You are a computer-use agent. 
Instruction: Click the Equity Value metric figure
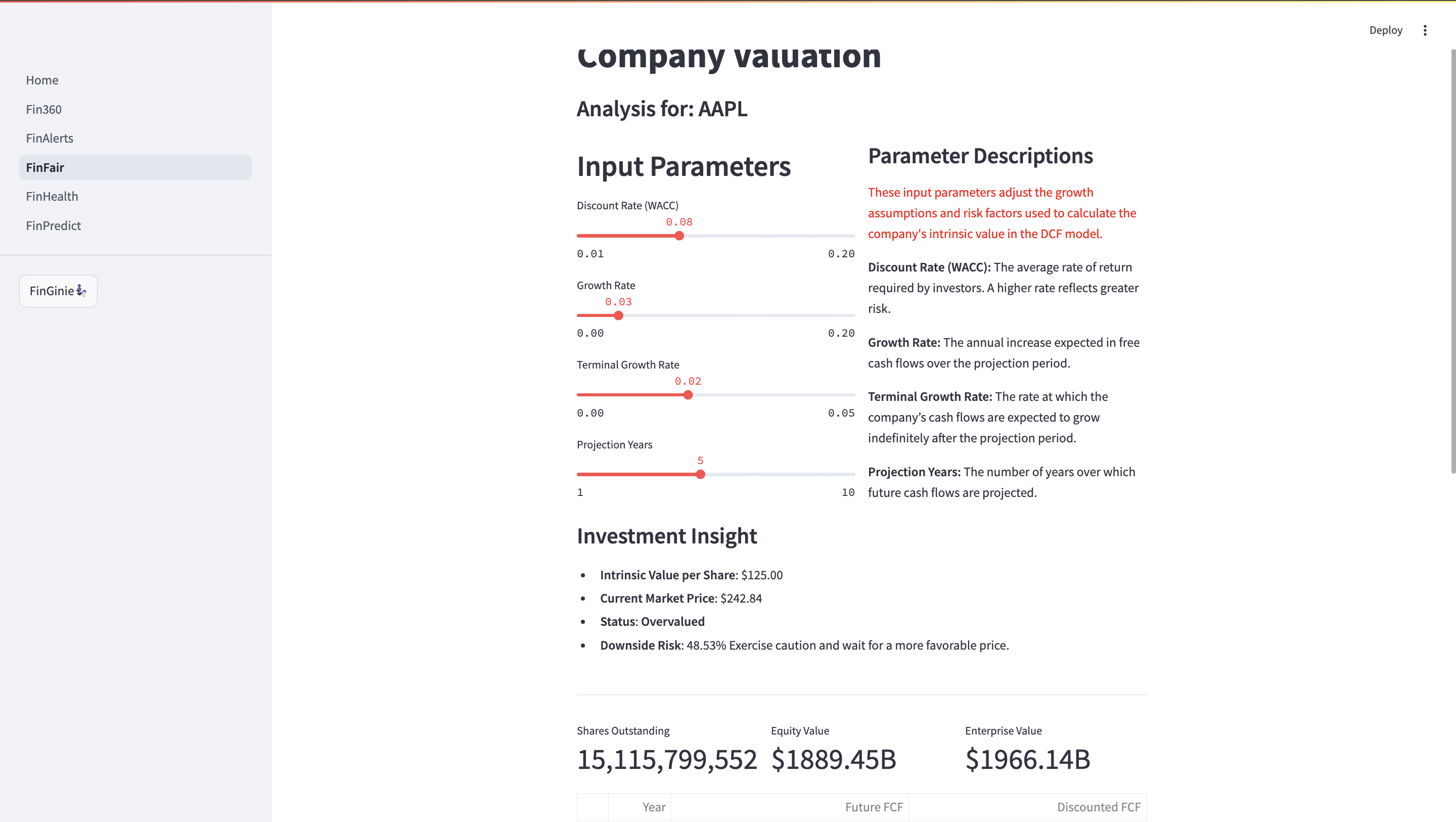(834, 759)
